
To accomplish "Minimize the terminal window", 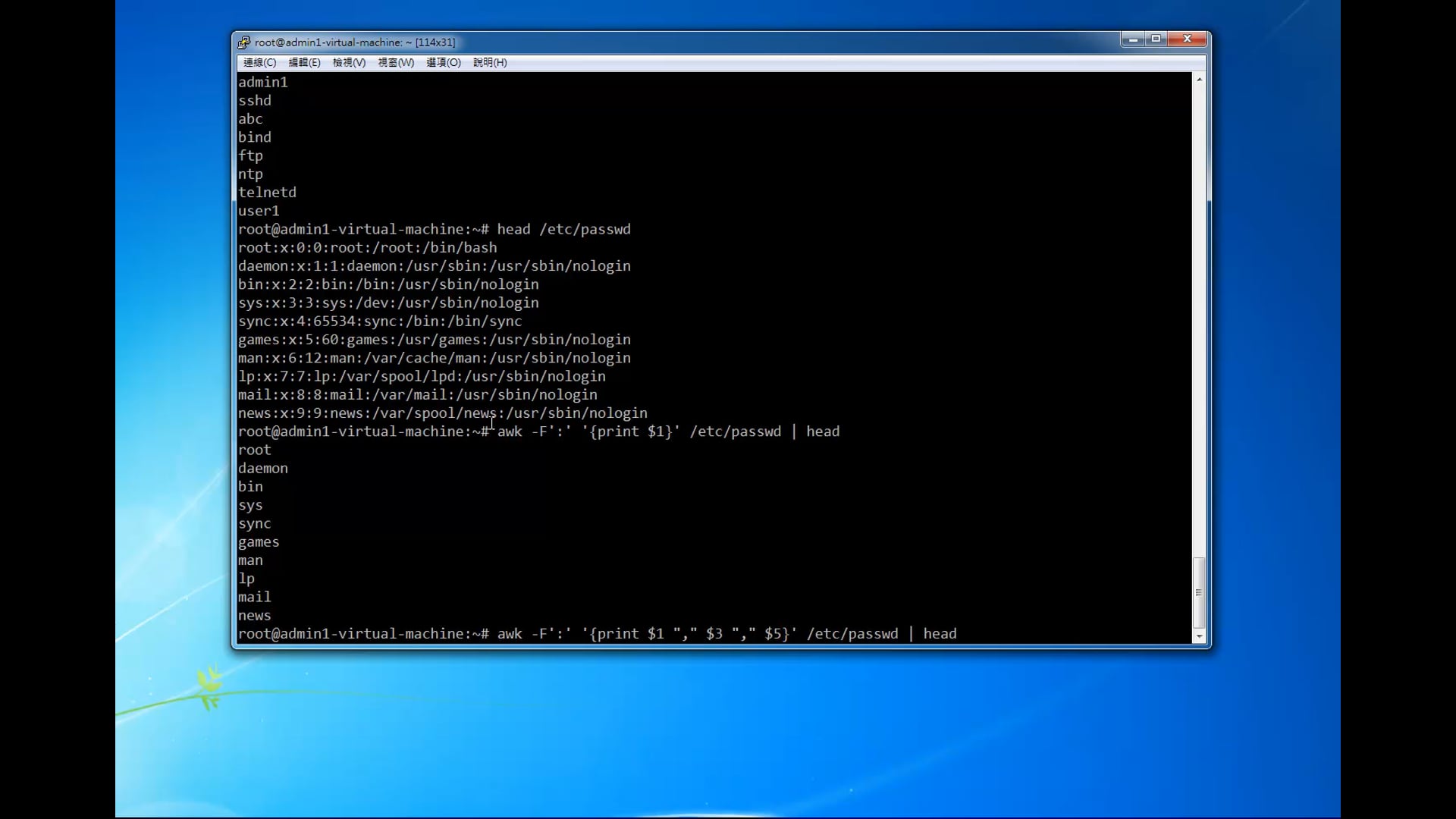I will [1133, 39].
